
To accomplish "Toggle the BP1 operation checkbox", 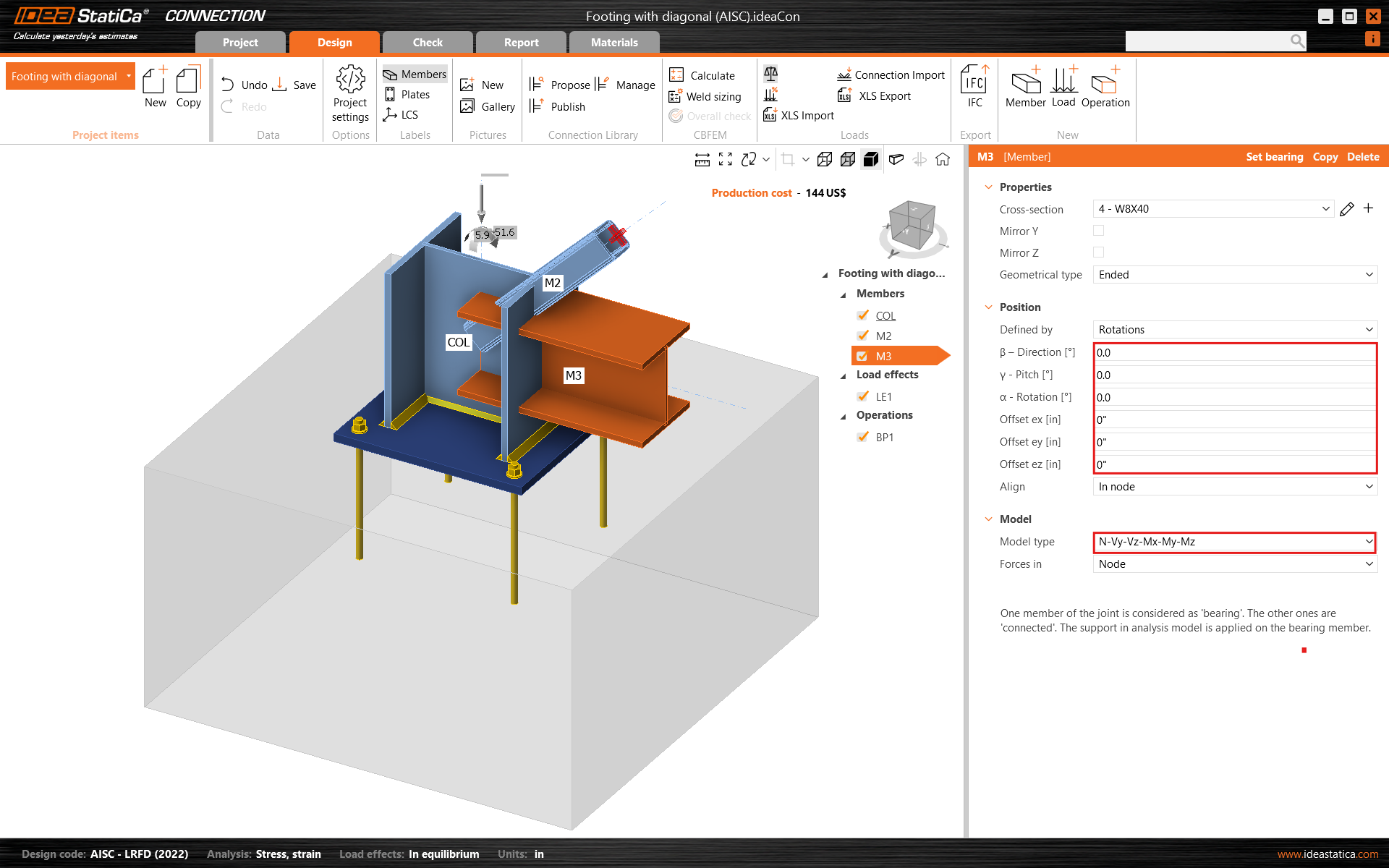I will [x=862, y=437].
